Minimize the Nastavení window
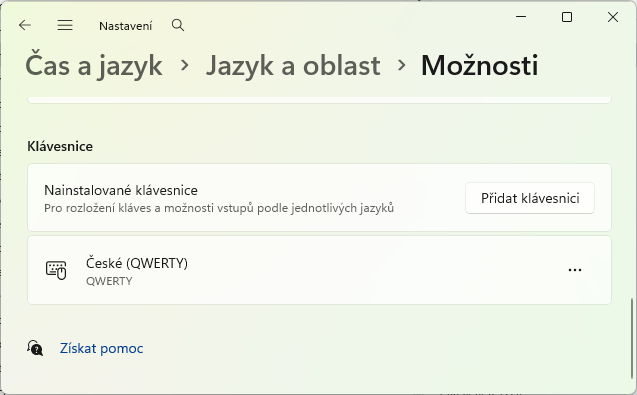Image resolution: width=637 pixels, height=395 pixels. (x=521, y=17)
